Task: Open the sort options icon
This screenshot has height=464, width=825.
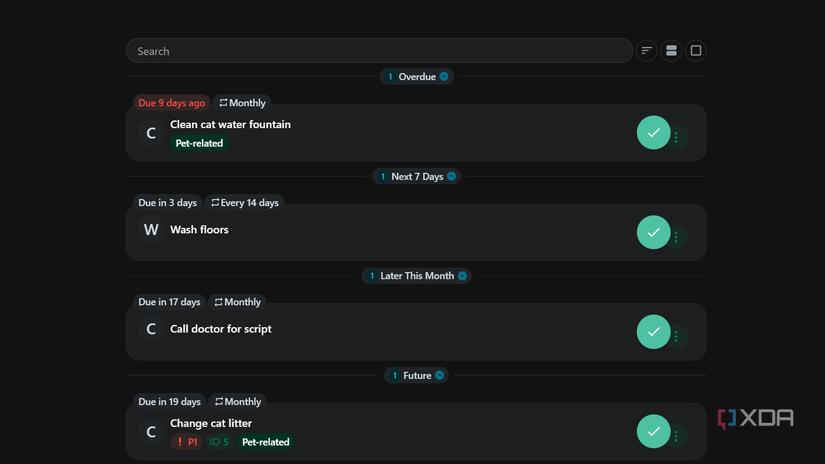Action: (647, 51)
